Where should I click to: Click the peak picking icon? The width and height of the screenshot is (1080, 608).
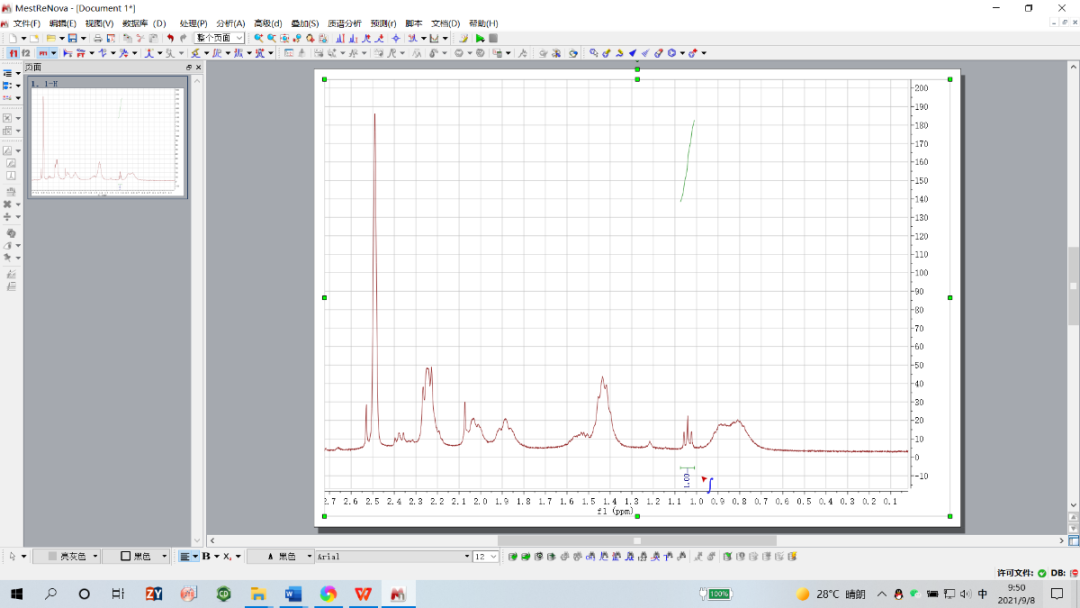[149, 53]
